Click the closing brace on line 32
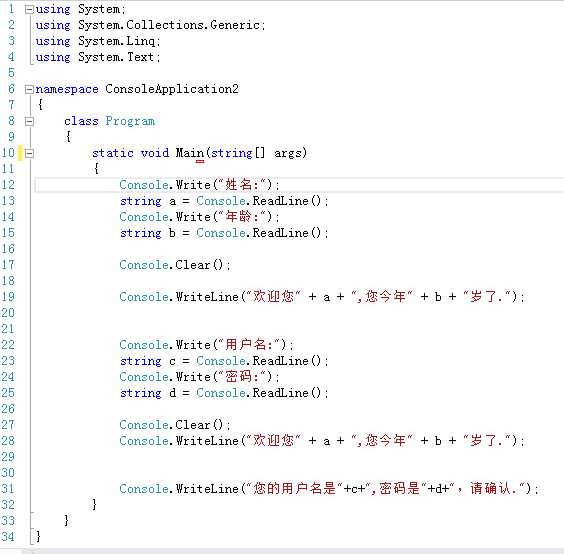Screen dimensions: 564x554 point(95,504)
